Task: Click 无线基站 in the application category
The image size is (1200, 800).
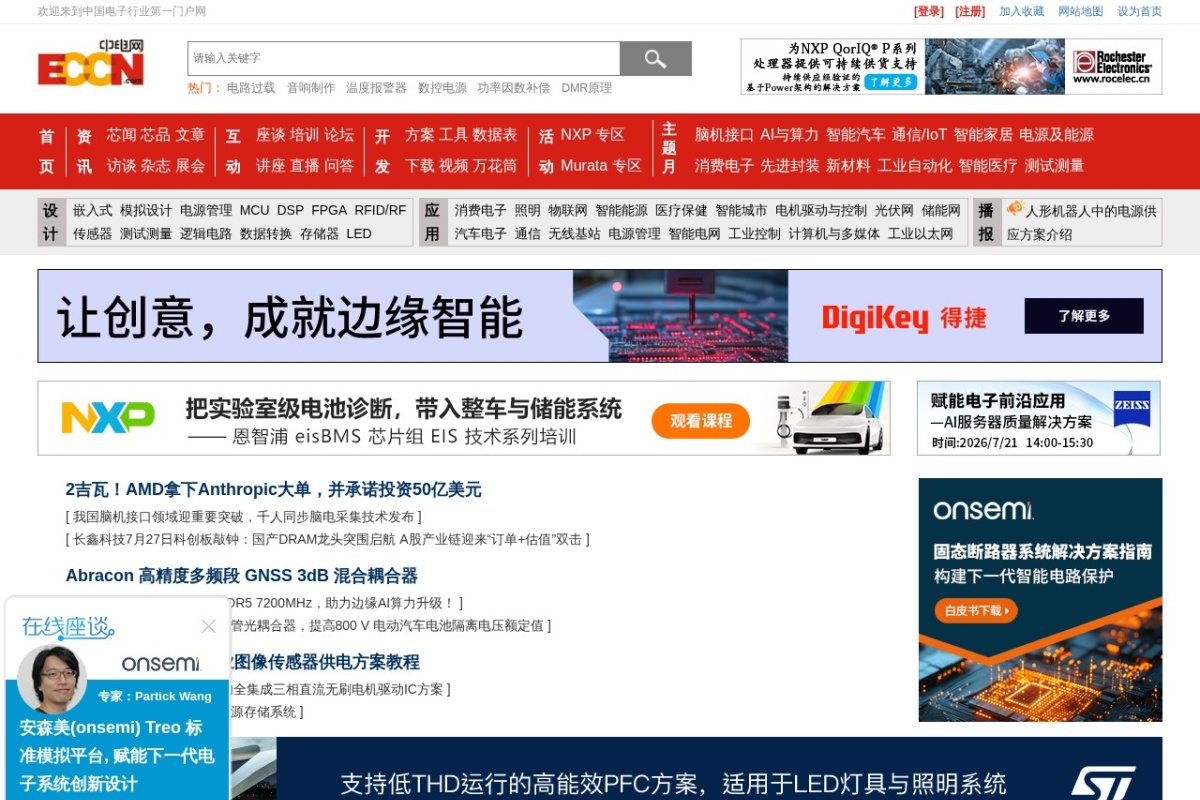Action: tap(574, 234)
